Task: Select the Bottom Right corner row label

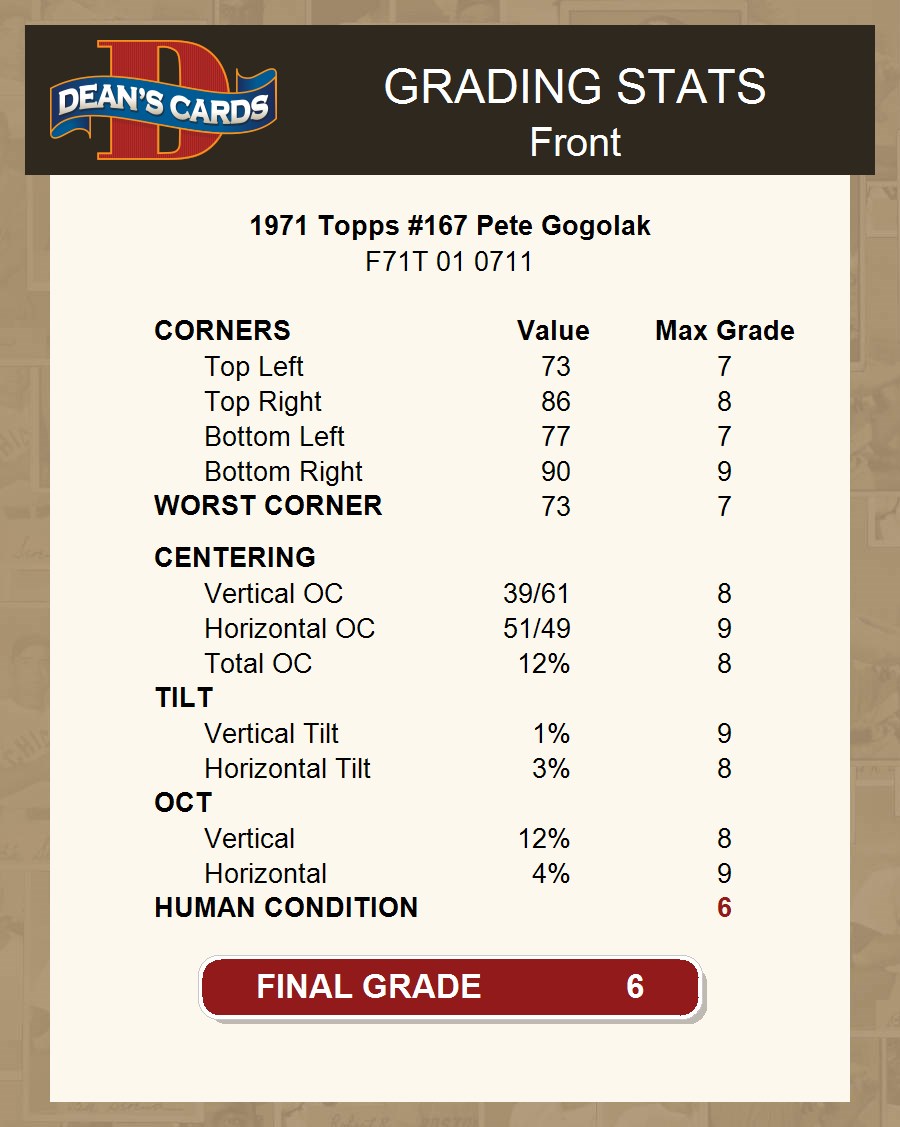Action: 283,472
